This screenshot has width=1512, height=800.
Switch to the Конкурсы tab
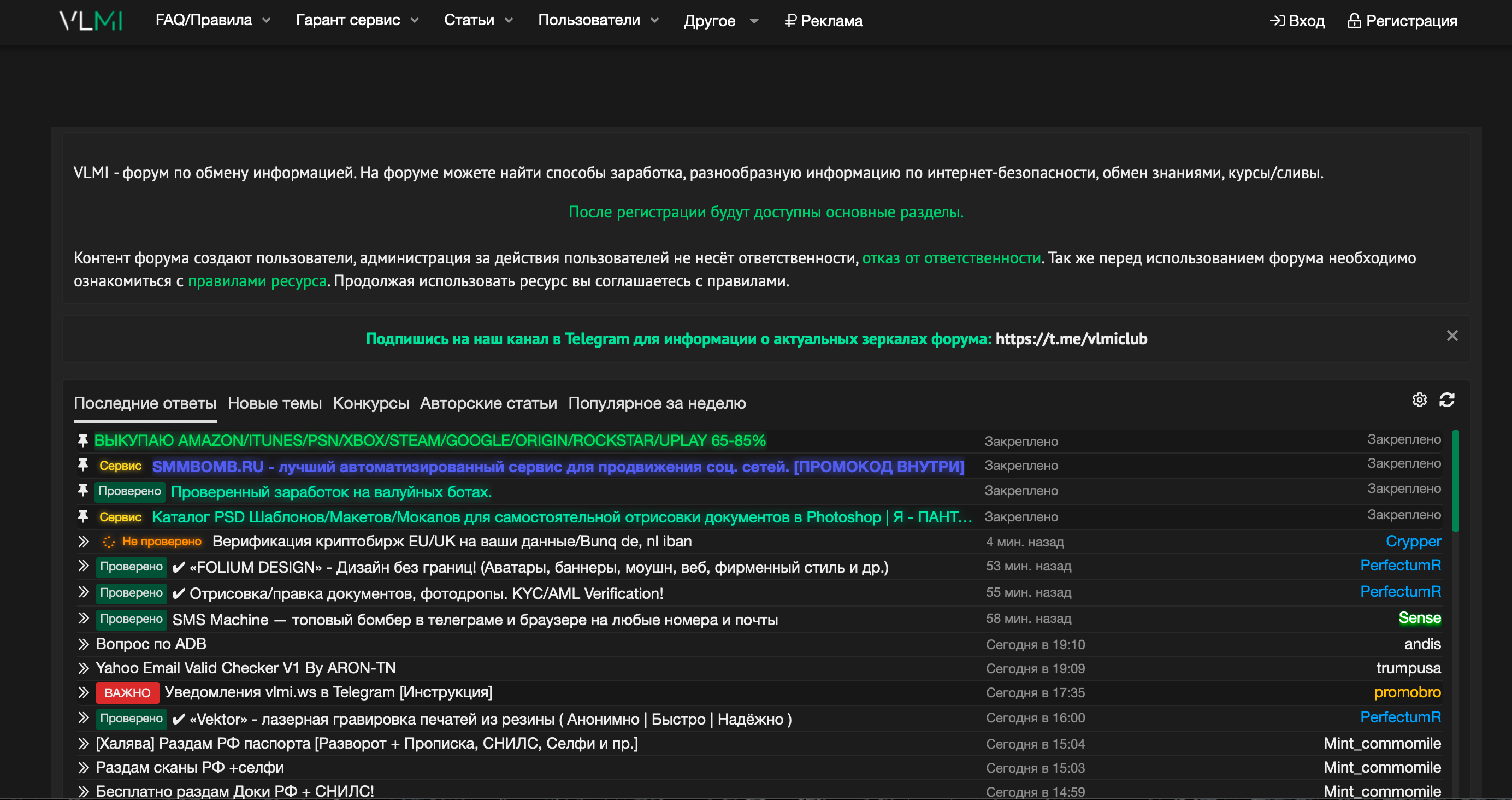click(x=371, y=403)
